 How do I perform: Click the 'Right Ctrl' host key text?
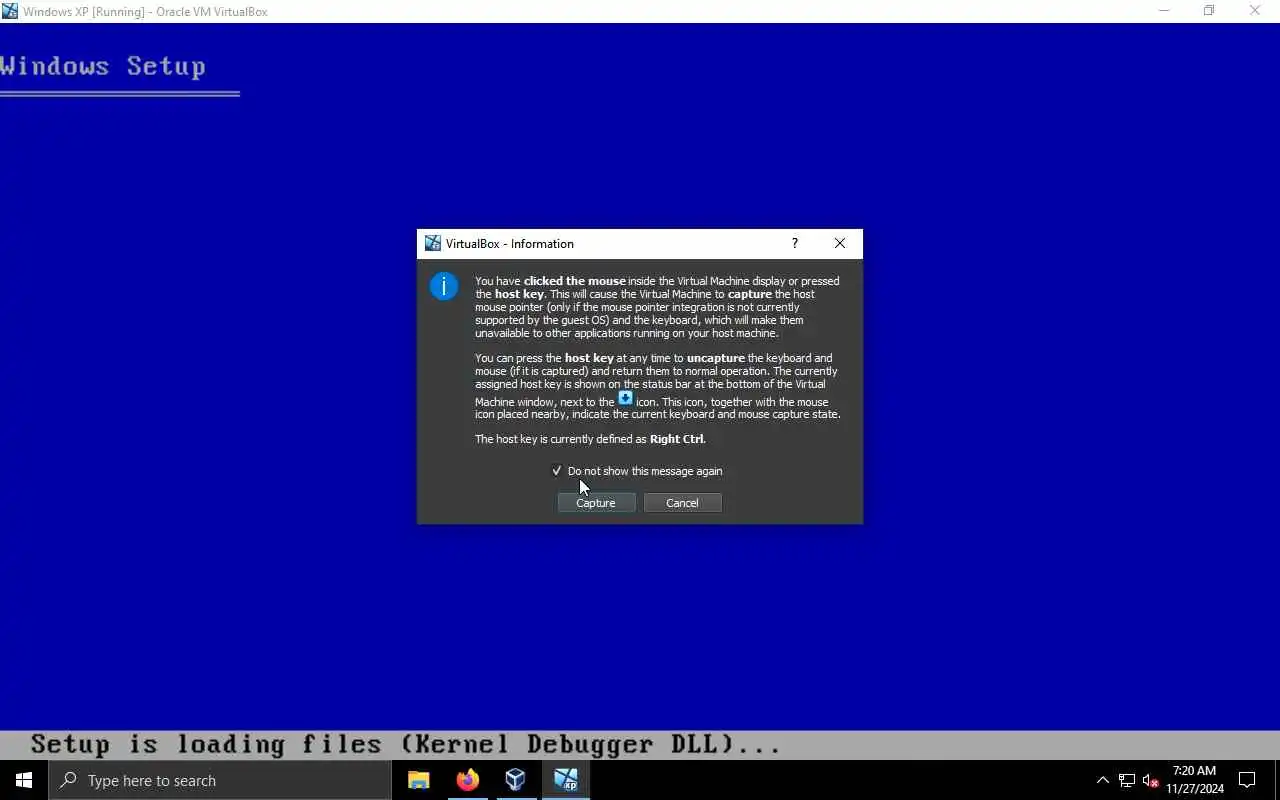677,439
